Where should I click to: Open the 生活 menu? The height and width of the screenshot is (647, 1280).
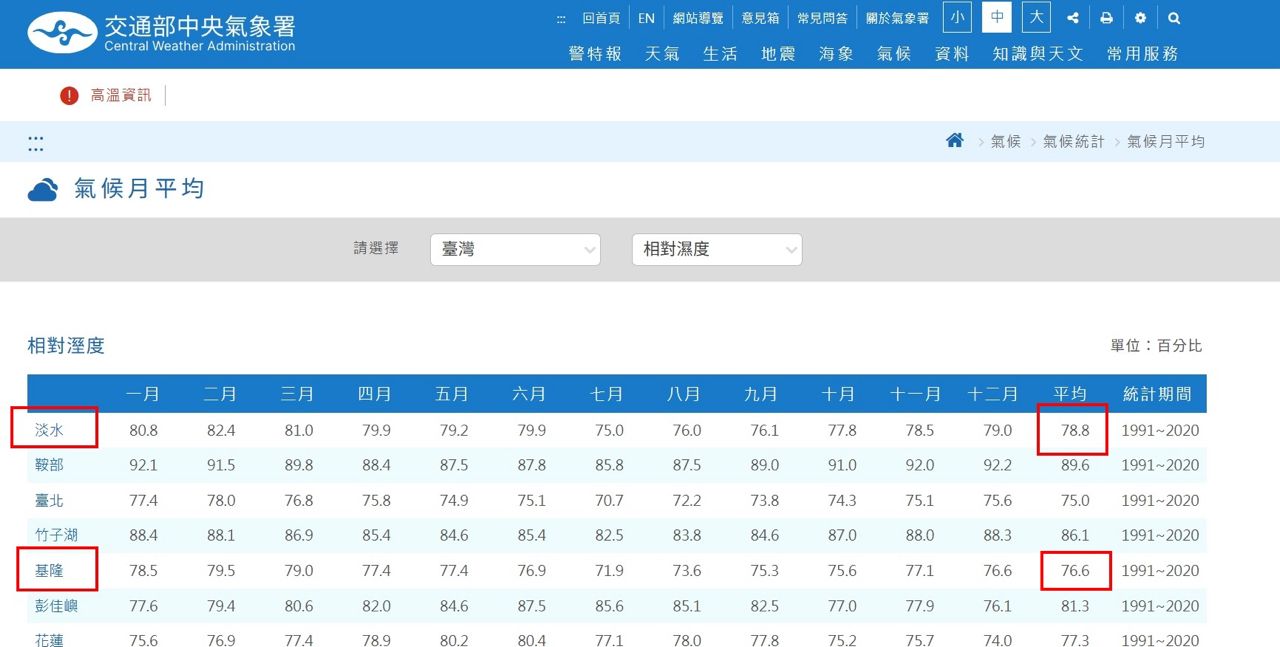[720, 54]
